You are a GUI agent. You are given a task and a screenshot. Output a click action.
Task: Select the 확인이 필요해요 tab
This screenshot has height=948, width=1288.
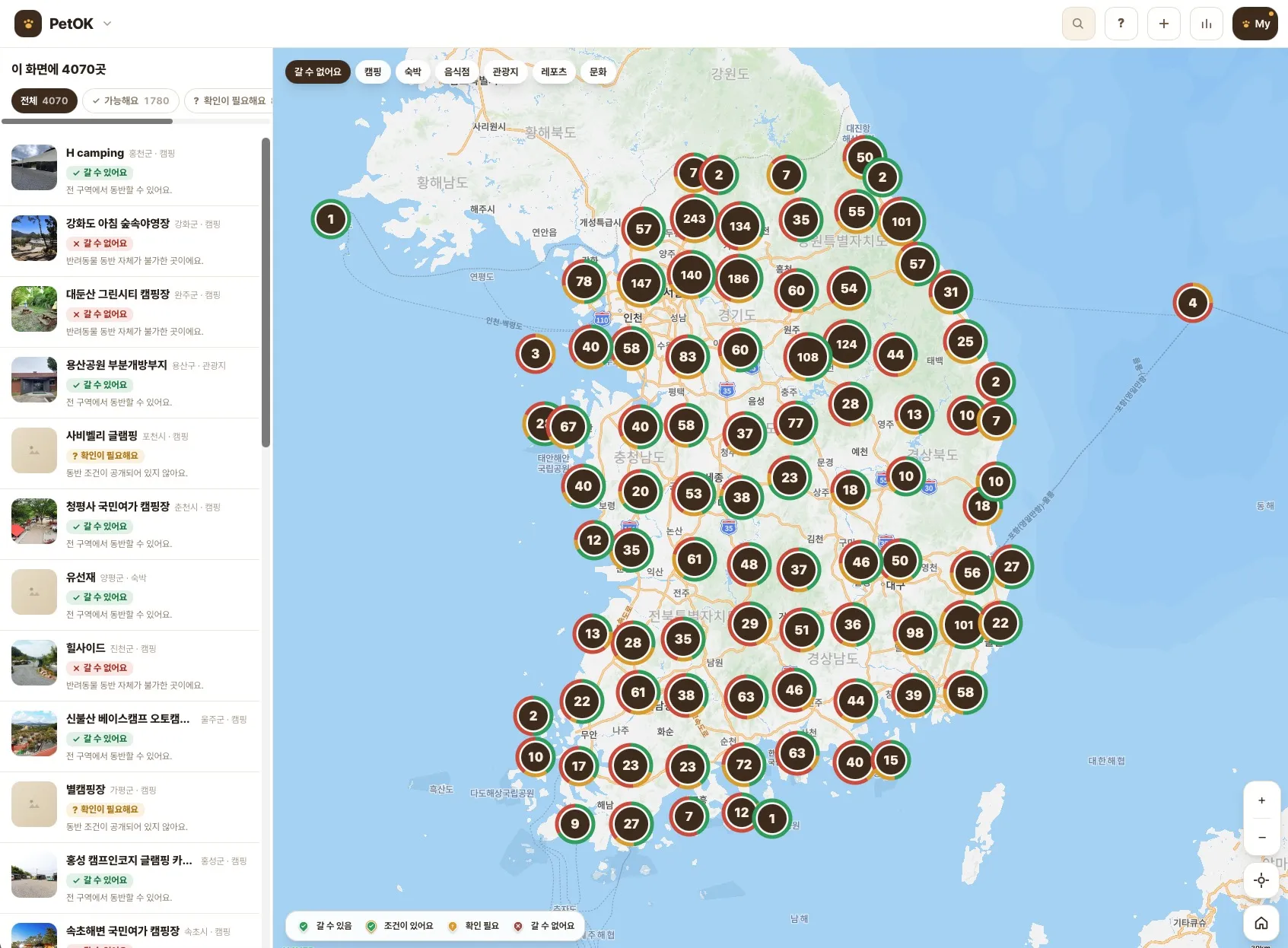point(228,100)
